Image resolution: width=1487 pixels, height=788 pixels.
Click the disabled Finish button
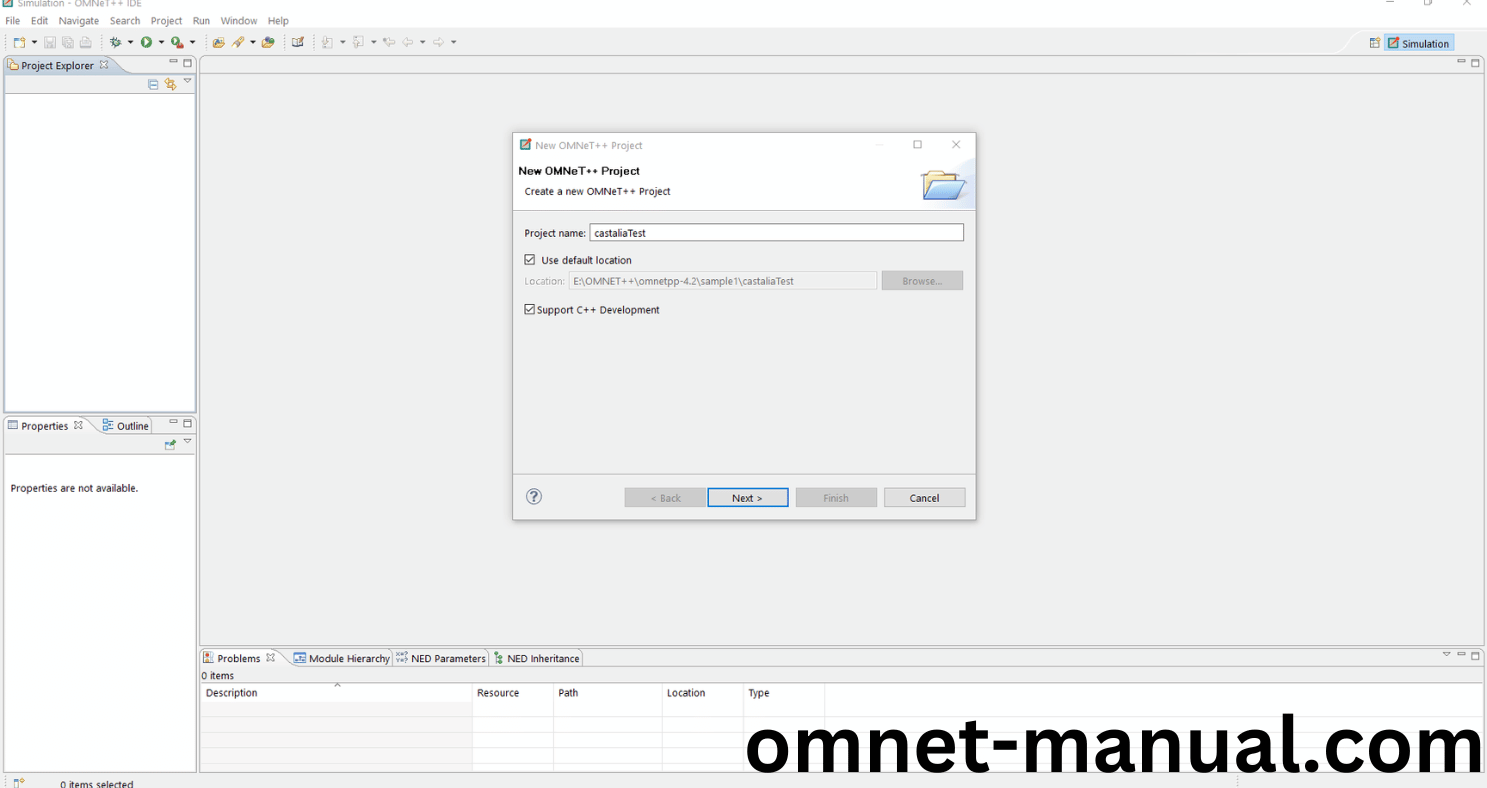pyautogui.click(x=836, y=498)
